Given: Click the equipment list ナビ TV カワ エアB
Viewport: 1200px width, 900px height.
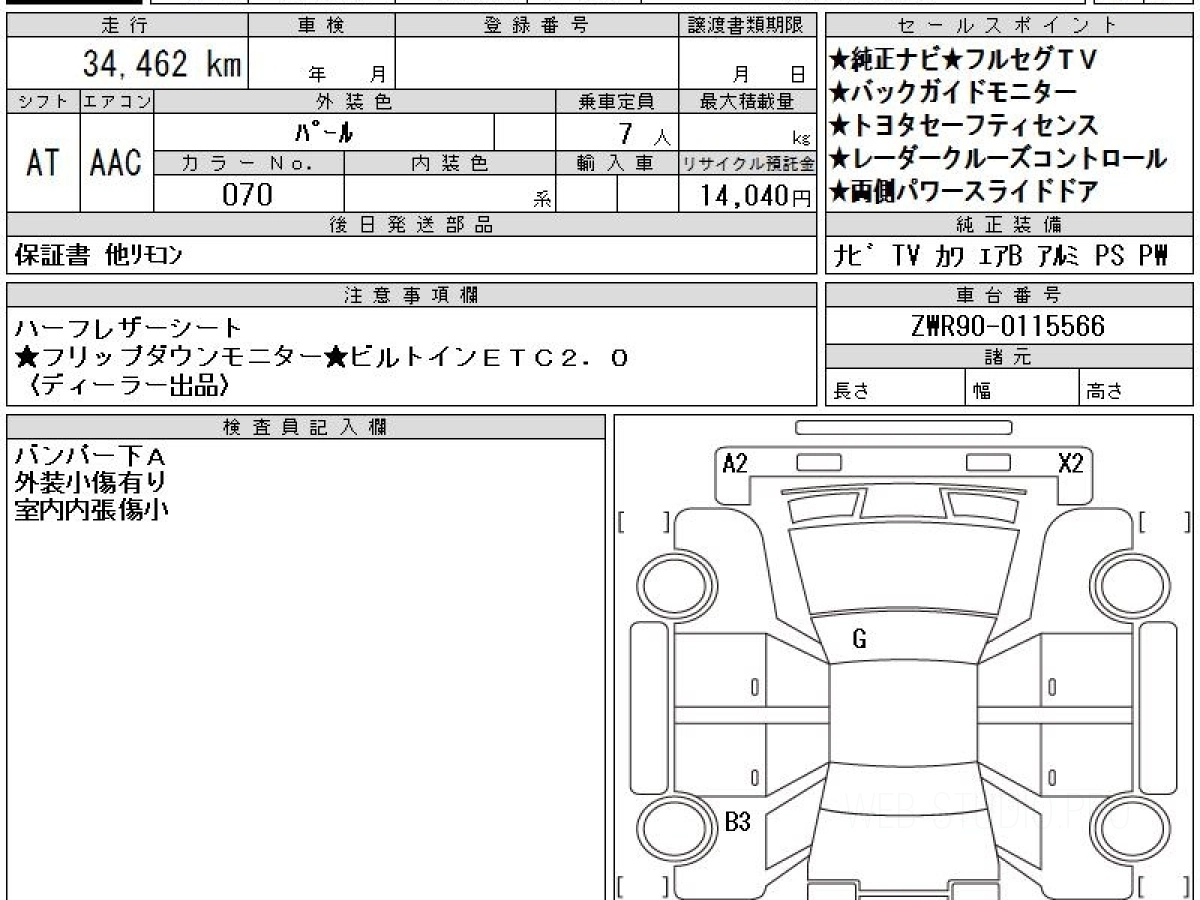Looking at the screenshot, I should 1001,256.
